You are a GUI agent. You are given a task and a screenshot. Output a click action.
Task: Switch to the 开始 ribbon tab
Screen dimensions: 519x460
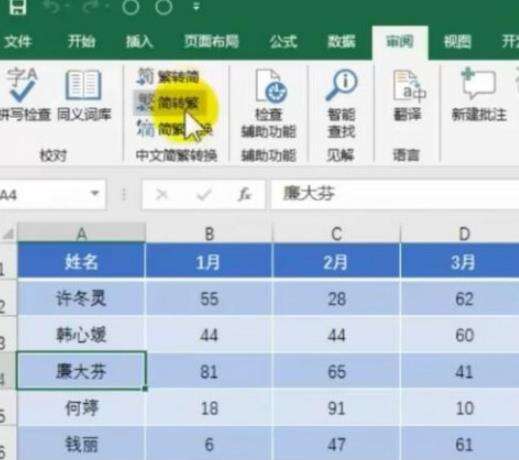(81, 42)
